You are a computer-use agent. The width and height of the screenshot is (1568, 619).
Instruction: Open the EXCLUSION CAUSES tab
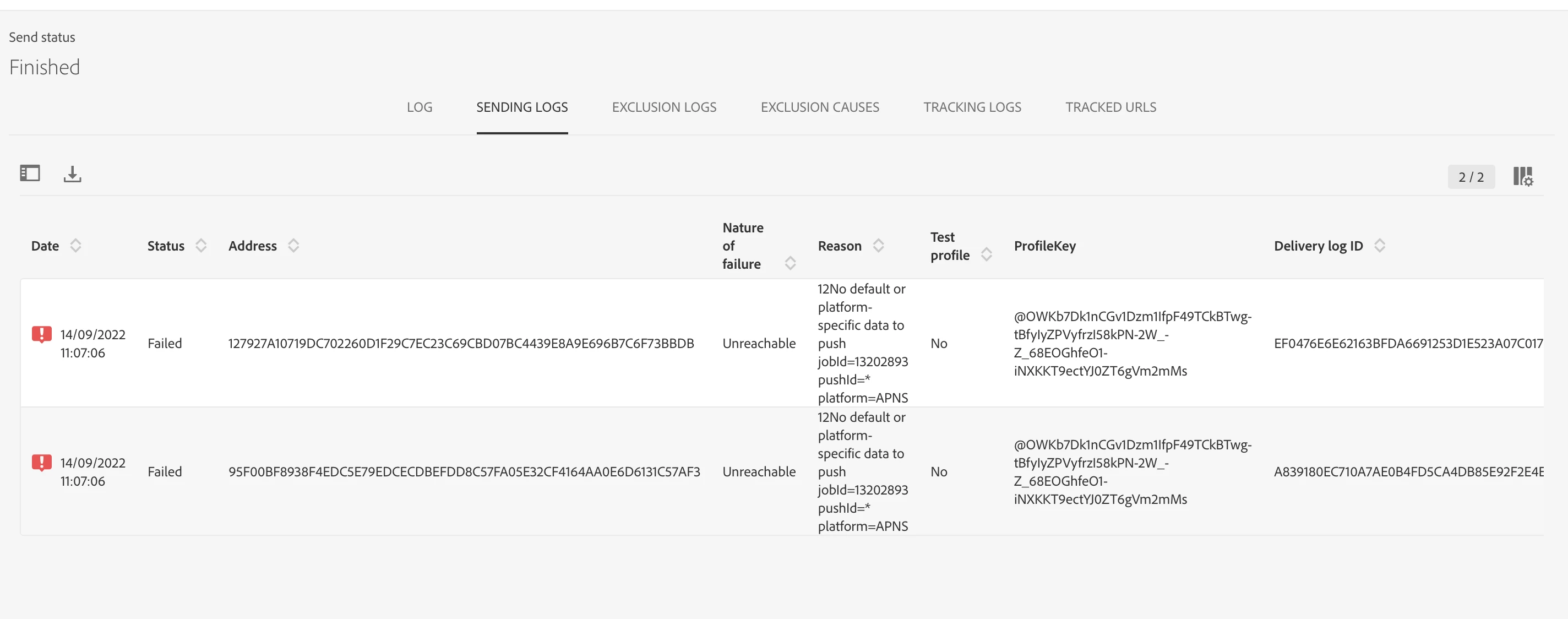coord(819,107)
